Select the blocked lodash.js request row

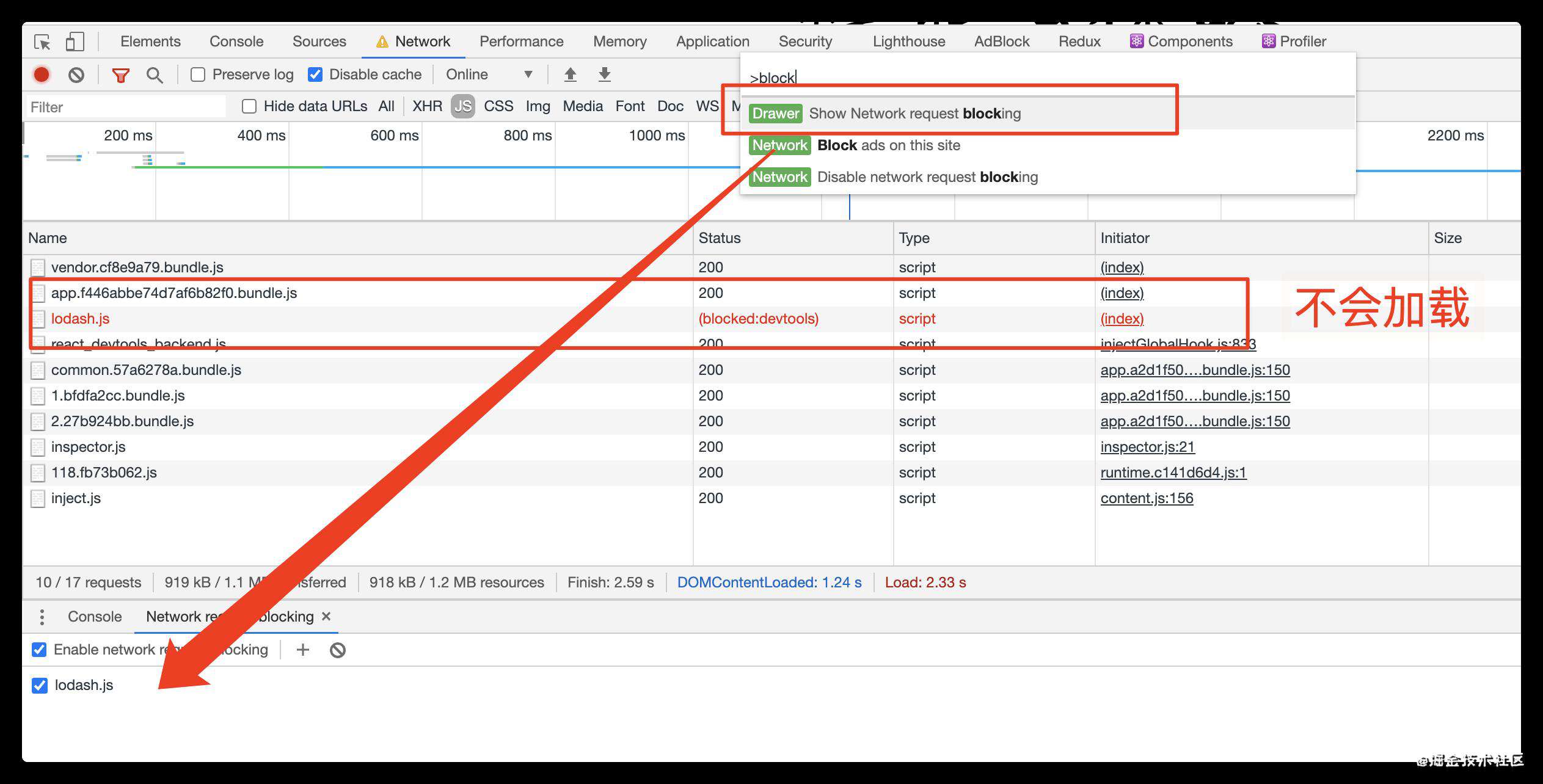[x=771, y=319]
